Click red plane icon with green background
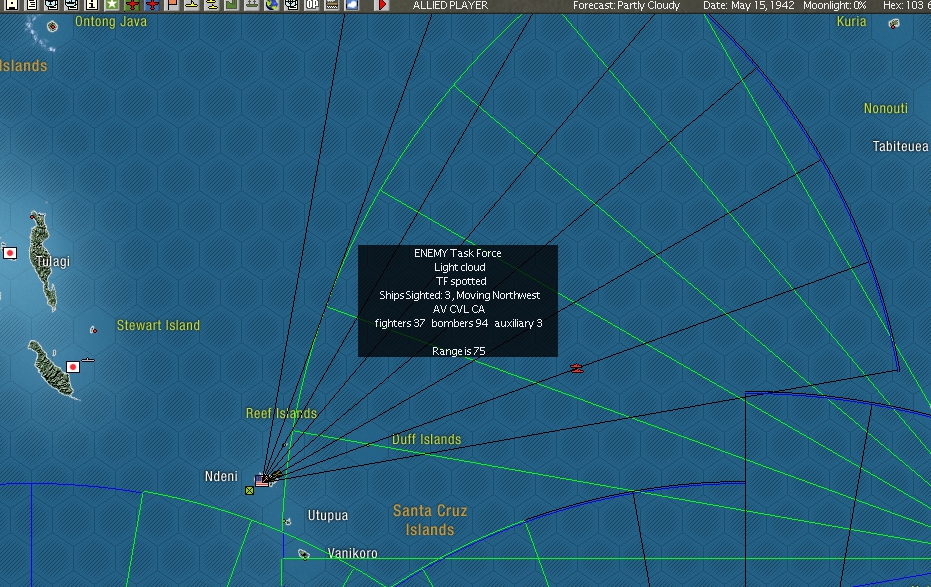This screenshot has width=931, height=587. pyautogui.click(x=132, y=5)
